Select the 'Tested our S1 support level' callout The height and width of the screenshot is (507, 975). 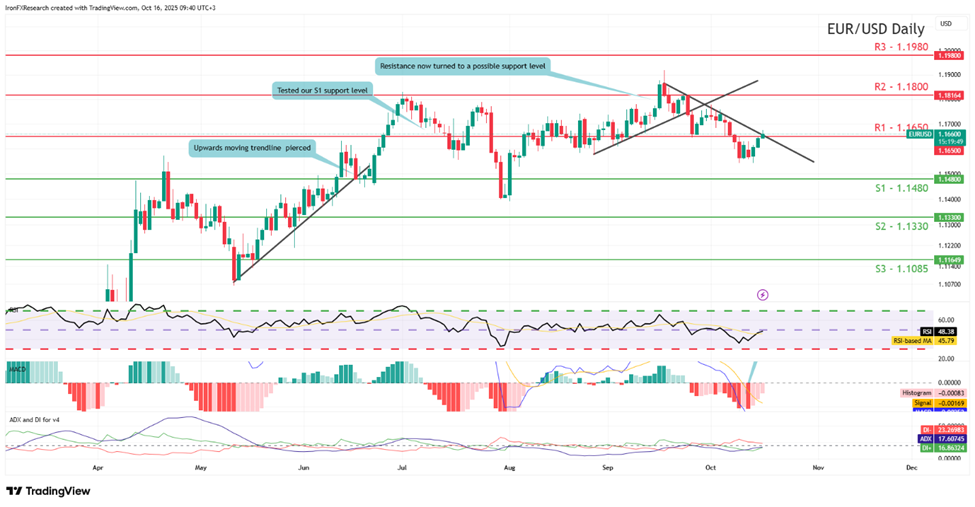click(320, 90)
